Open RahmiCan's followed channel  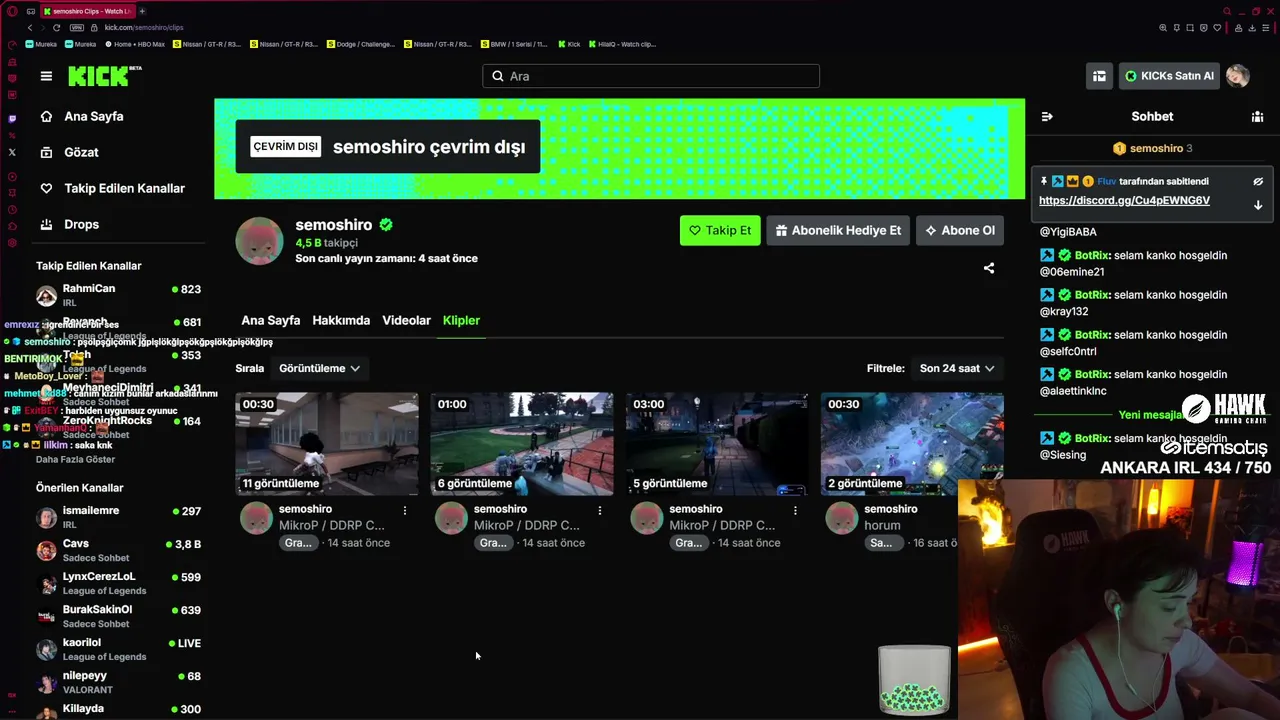point(118,295)
